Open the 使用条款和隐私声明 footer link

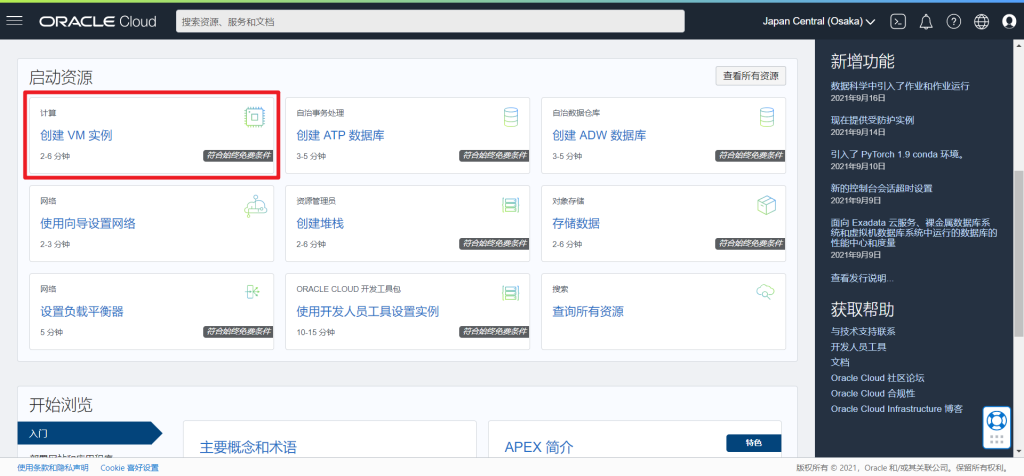(x=53, y=468)
